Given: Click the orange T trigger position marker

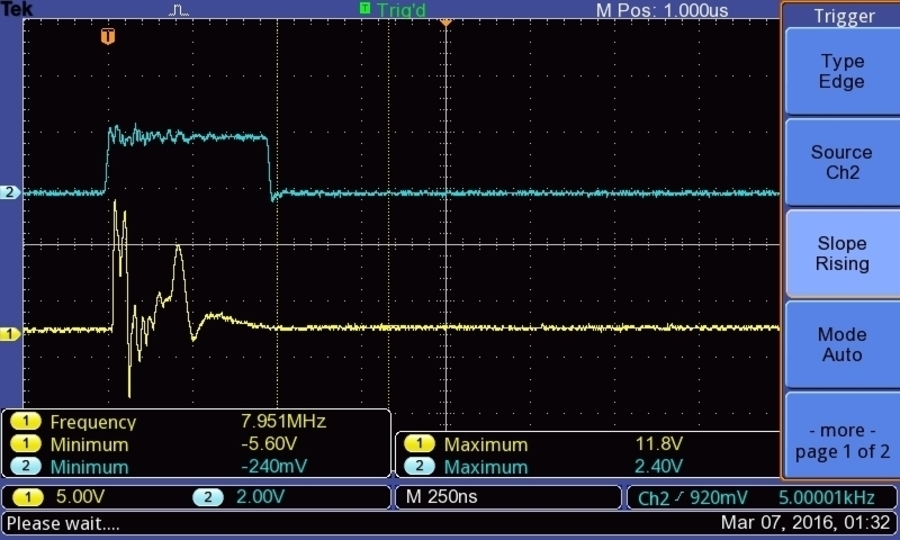Looking at the screenshot, I should 108,36.
